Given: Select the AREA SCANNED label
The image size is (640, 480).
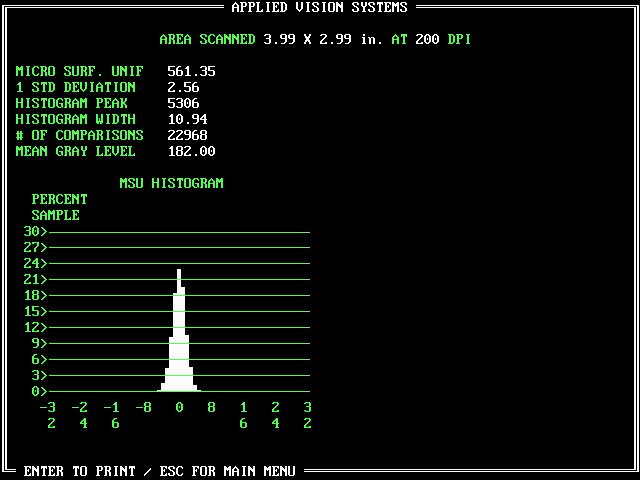Looking at the screenshot, I should (x=207, y=39).
